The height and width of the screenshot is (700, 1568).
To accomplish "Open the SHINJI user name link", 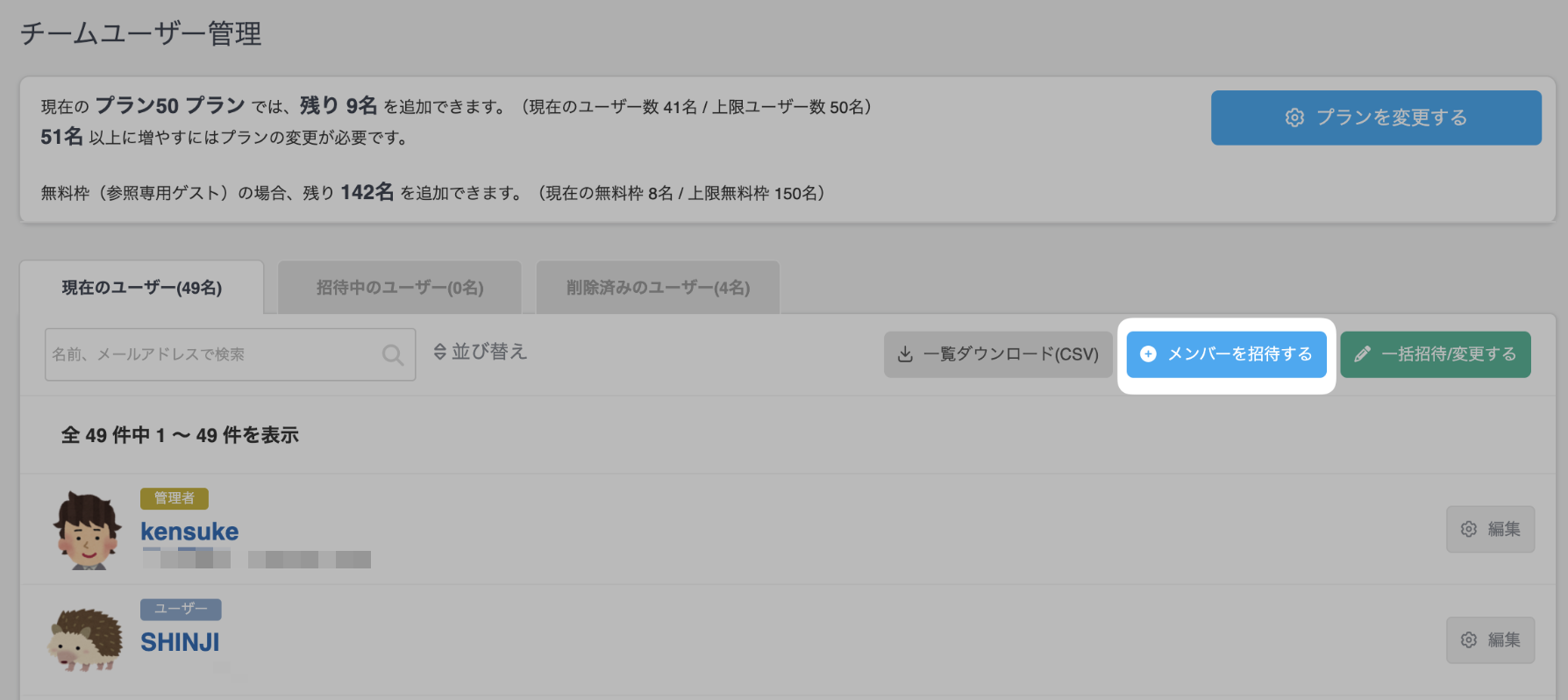I will pyautogui.click(x=180, y=642).
